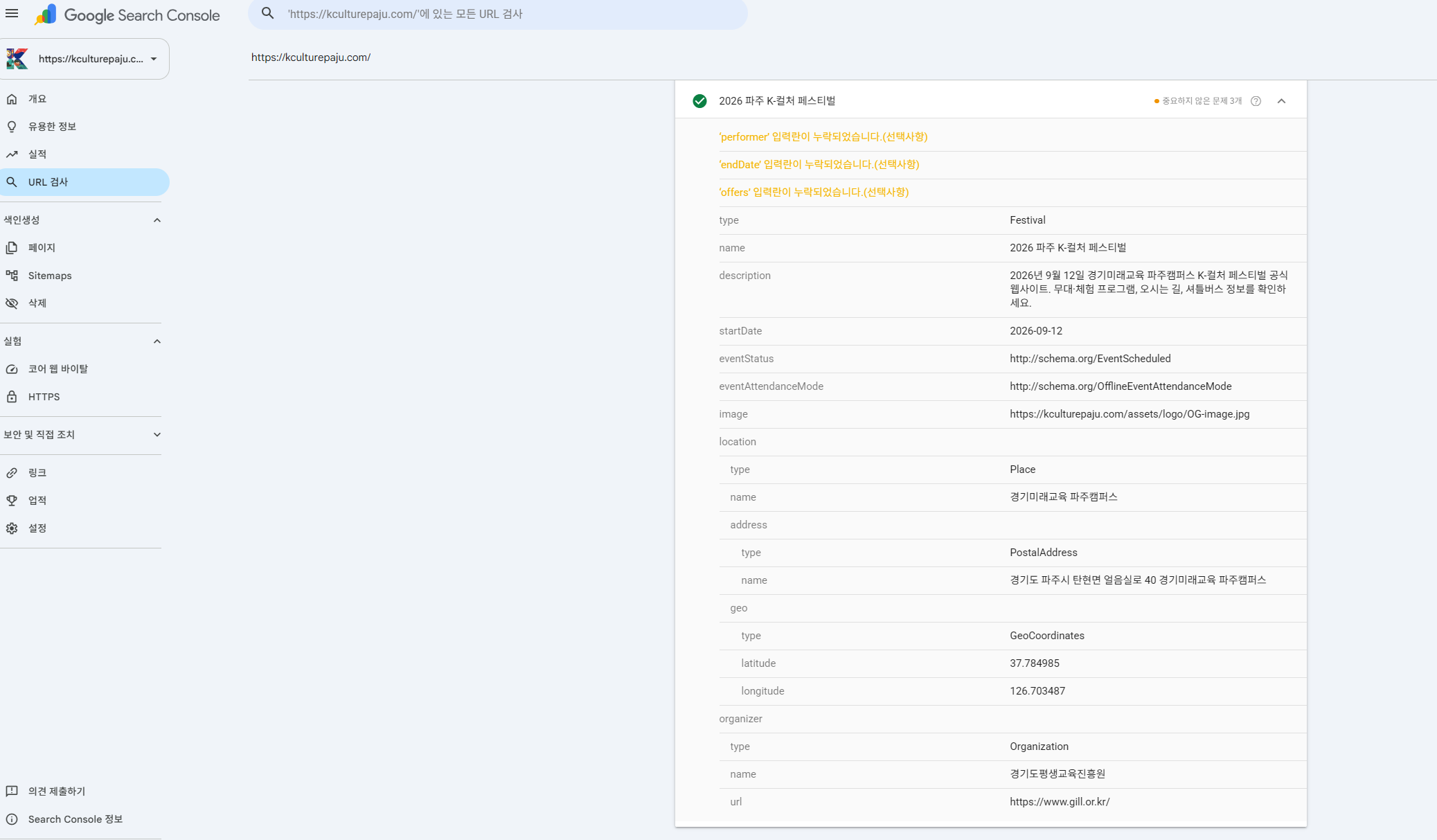1437x840 pixels.
Task: Expand the 보안 및 직접 조치 section
Action: (x=157, y=435)
